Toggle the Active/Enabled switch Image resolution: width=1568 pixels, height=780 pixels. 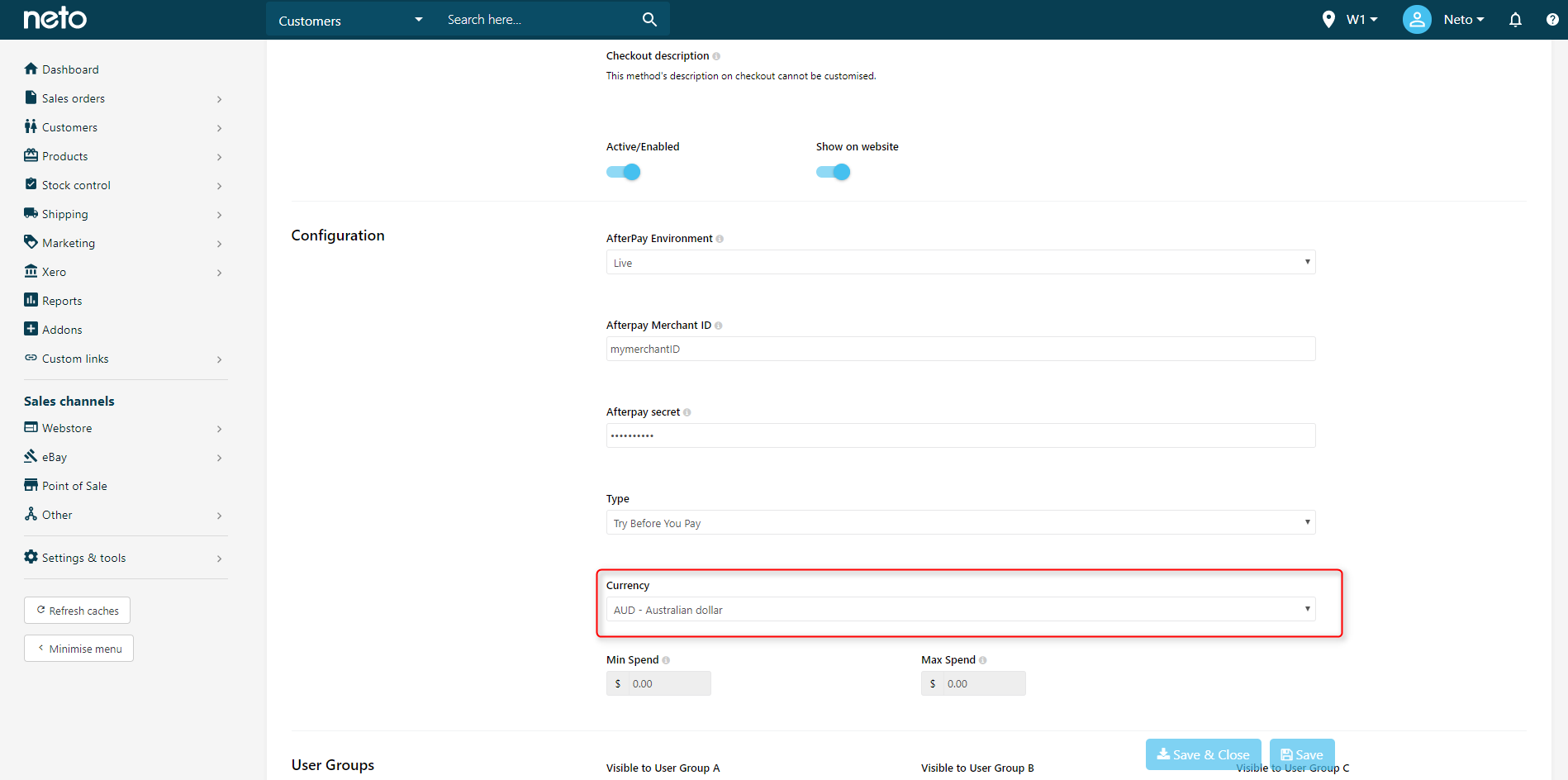coord(624,172)
